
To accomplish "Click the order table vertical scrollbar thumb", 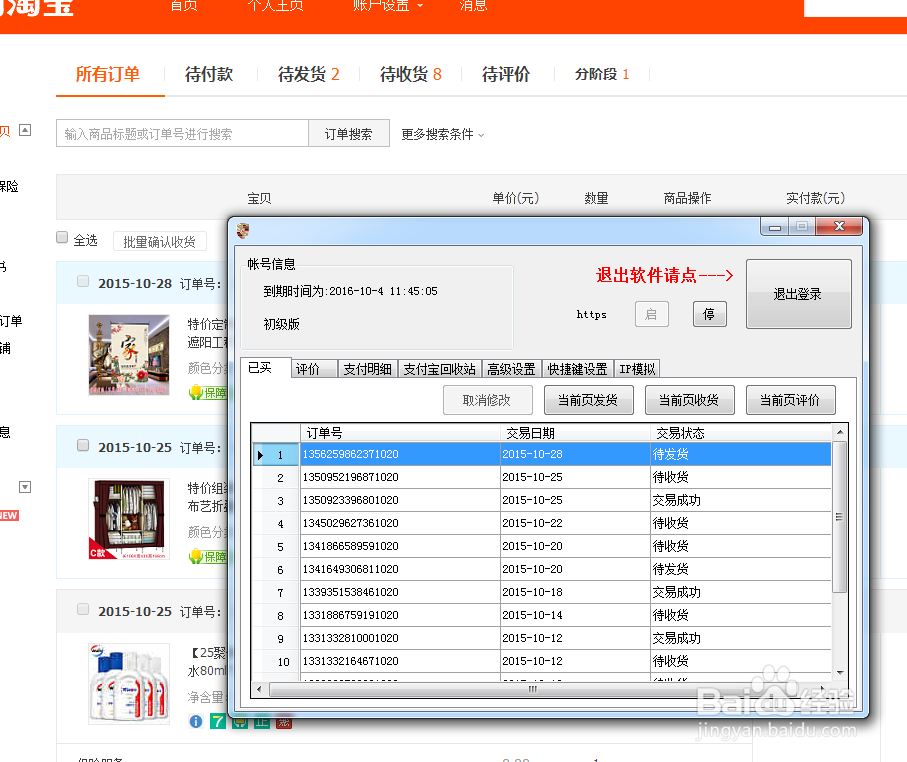I will (x=840, y=516).
